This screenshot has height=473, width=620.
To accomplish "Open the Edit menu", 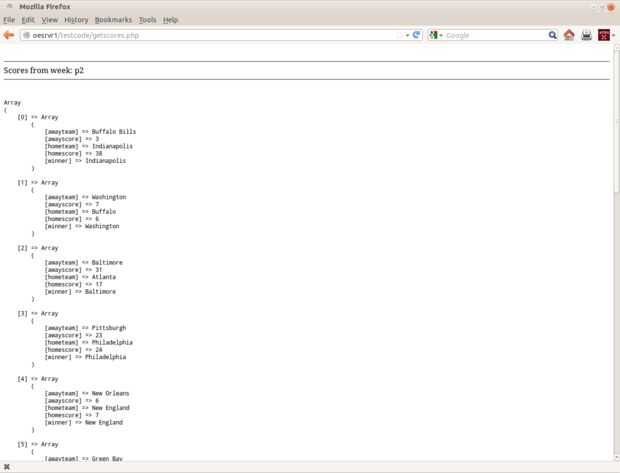I will pos(28,20).
